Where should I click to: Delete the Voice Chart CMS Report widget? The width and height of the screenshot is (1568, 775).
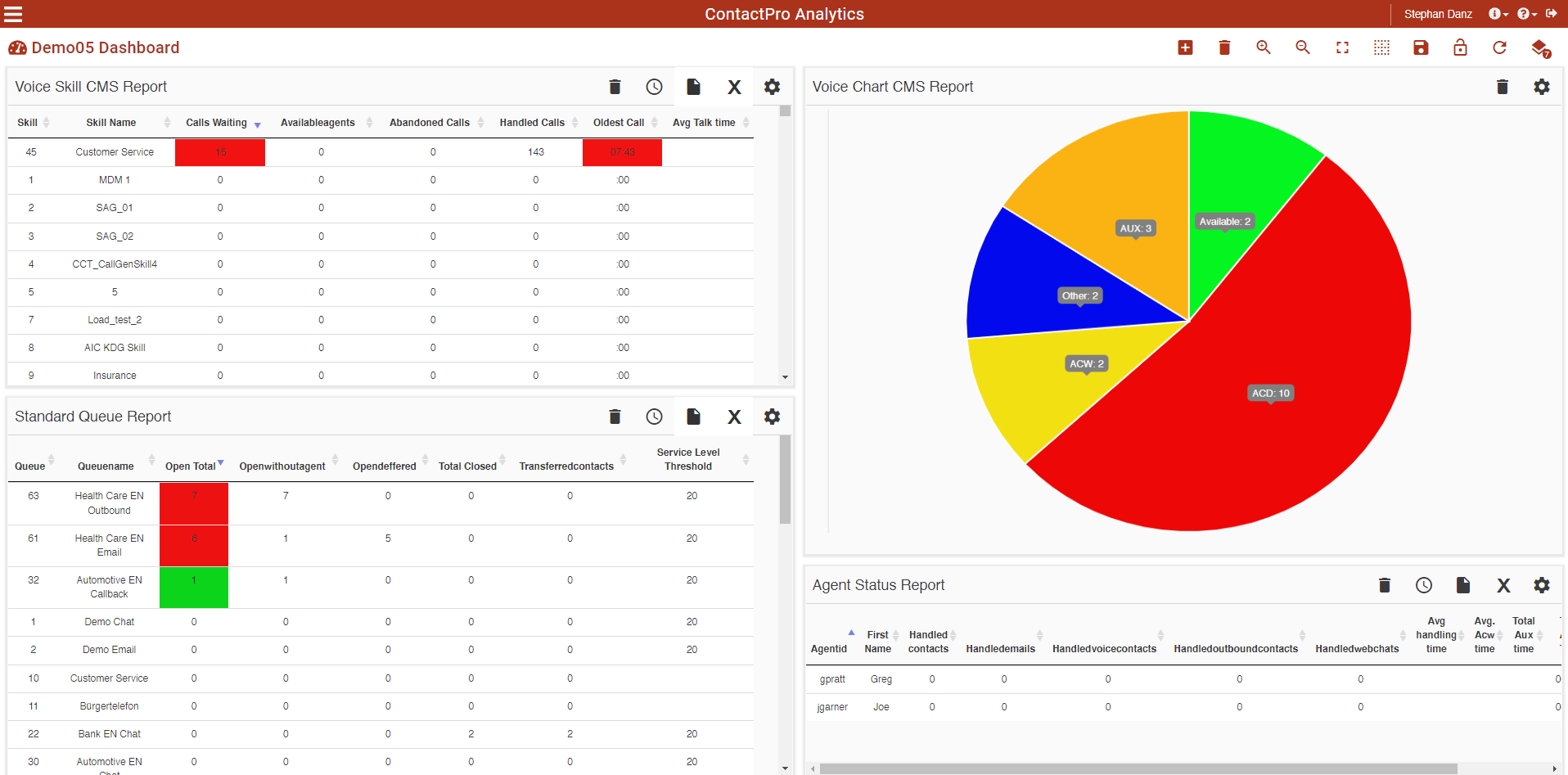pyautogui.click(x=1502, y=87)
